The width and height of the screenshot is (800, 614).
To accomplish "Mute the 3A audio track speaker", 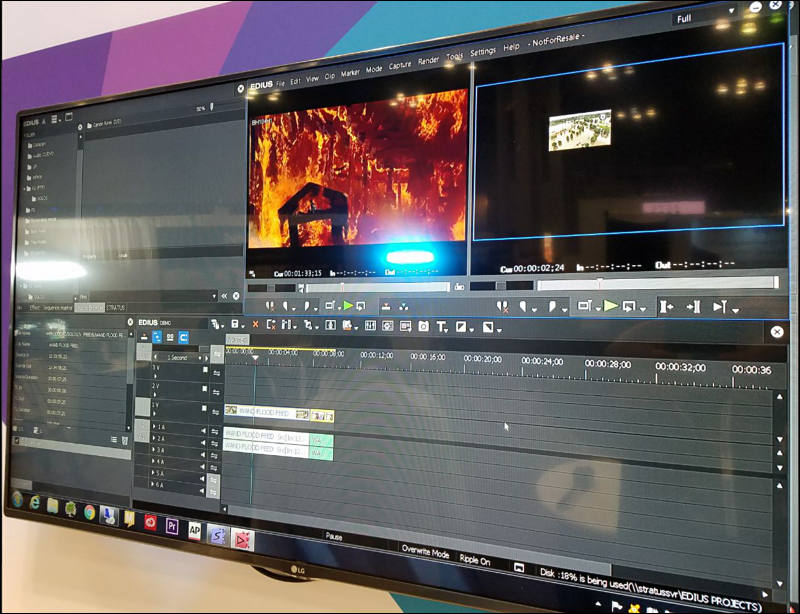I will [203, 455].
